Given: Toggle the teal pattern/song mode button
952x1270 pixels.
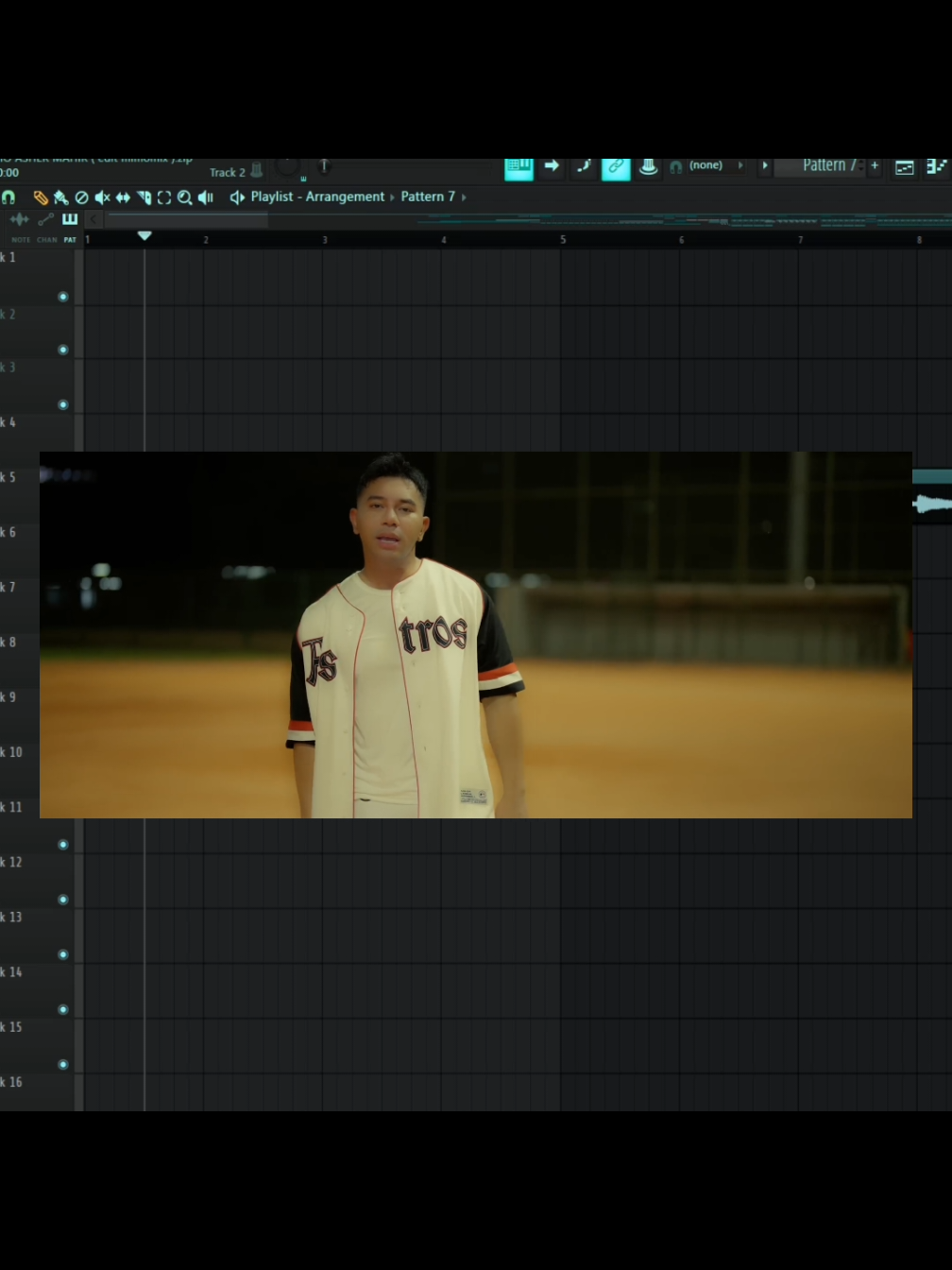Looking at the screenshot, I should click(518, 168).
